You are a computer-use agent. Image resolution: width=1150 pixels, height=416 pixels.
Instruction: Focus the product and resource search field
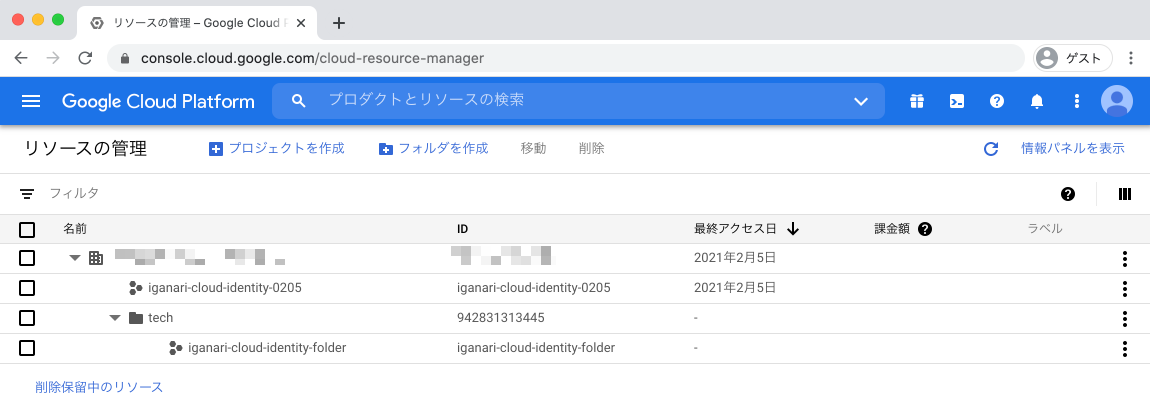[579, 101]
